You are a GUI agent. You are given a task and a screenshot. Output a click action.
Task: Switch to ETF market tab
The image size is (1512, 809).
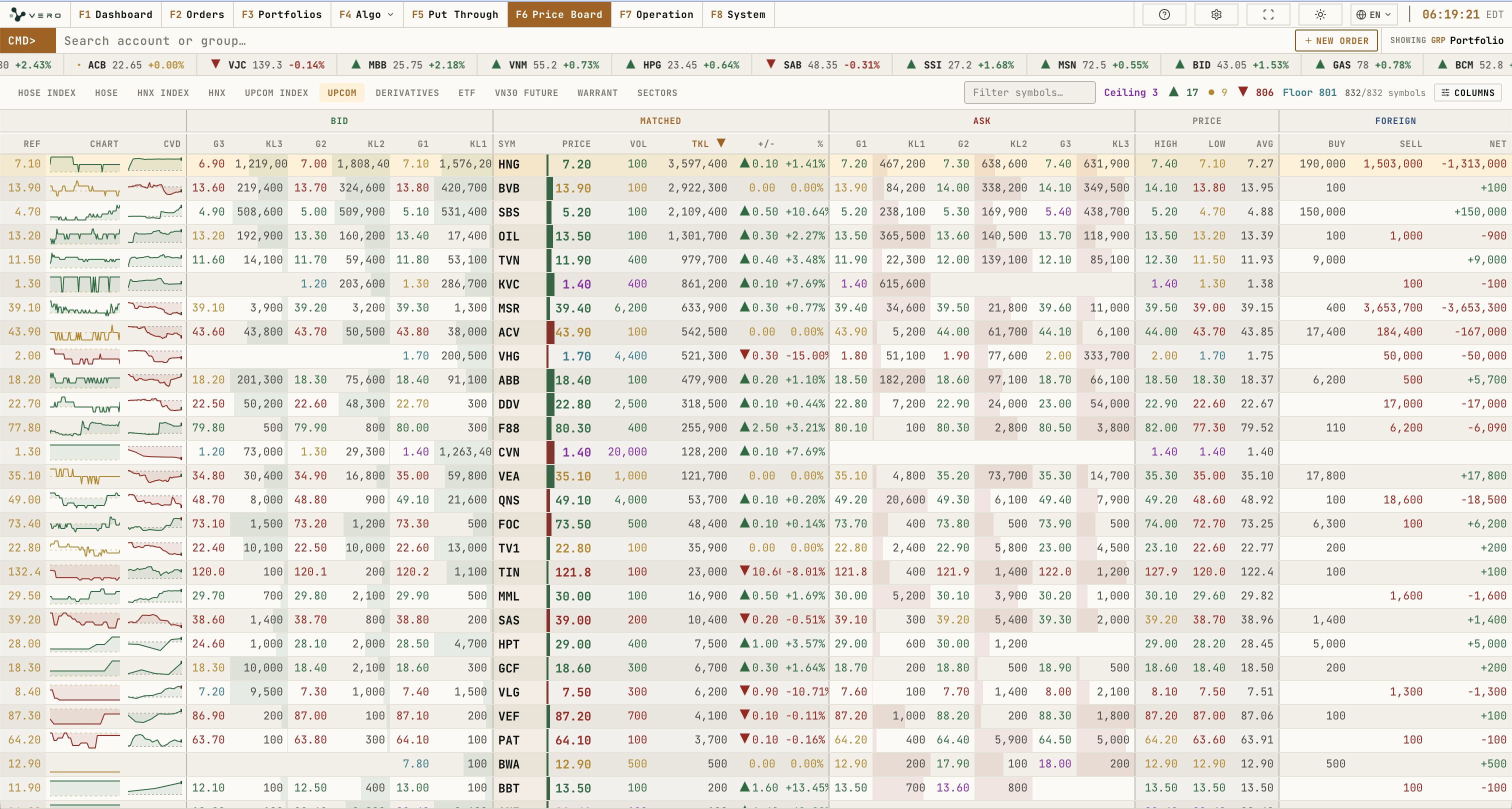coord(466,93)
